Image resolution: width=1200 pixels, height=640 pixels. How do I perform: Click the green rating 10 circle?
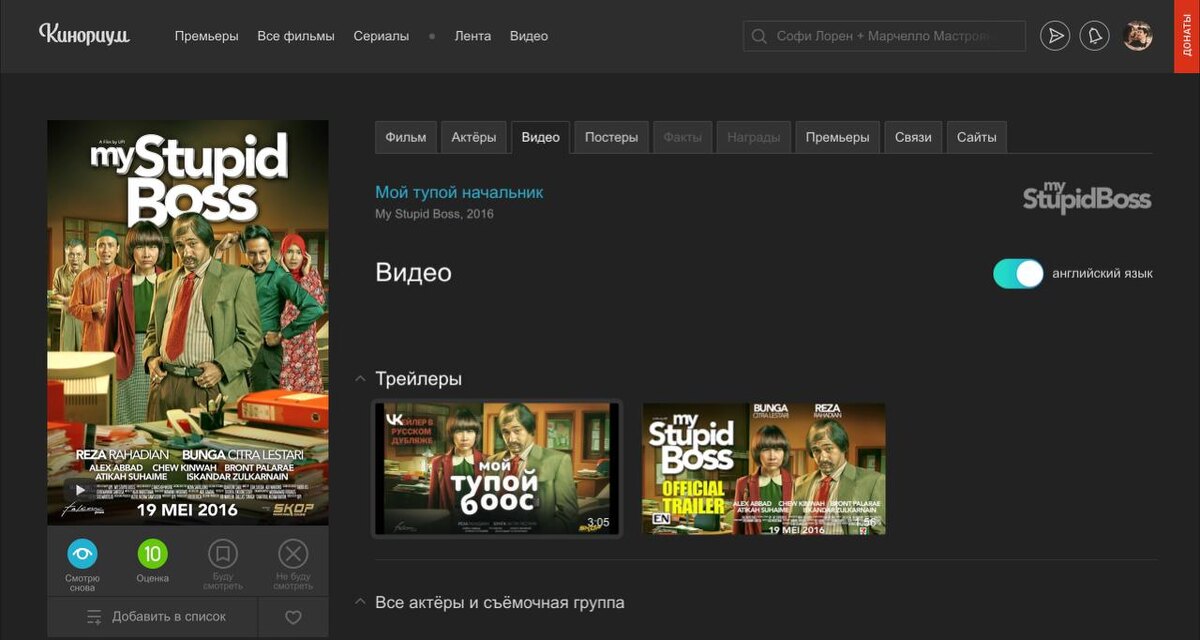pos(152,553)
